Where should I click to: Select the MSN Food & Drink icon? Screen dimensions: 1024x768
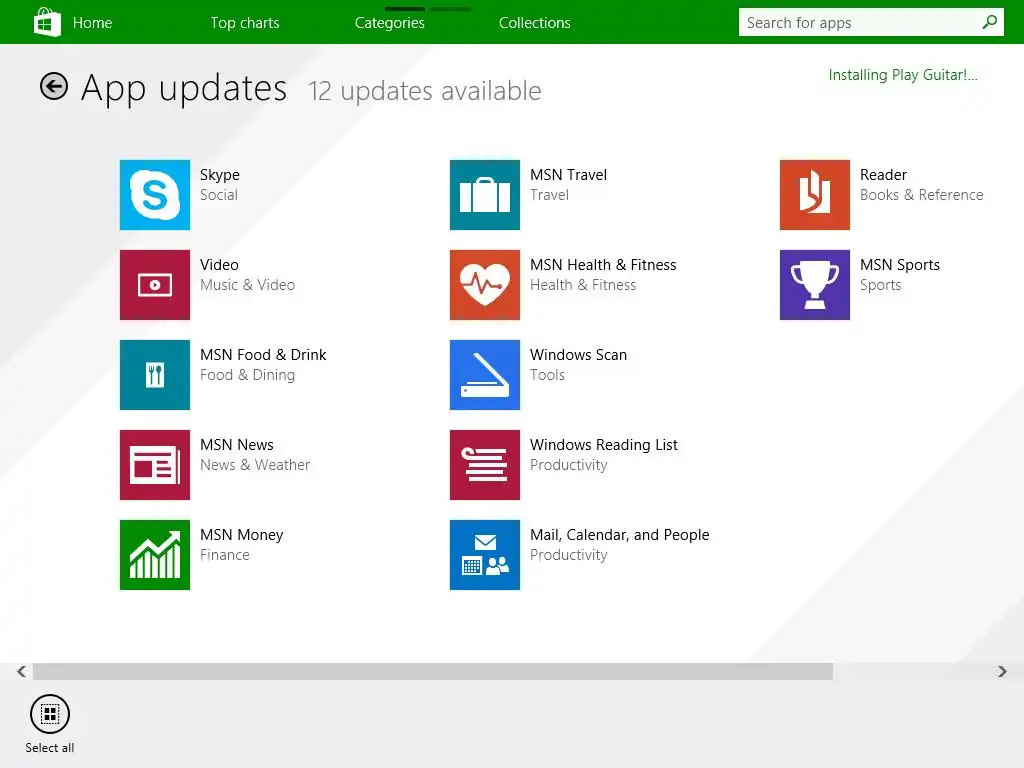(155, 375)
